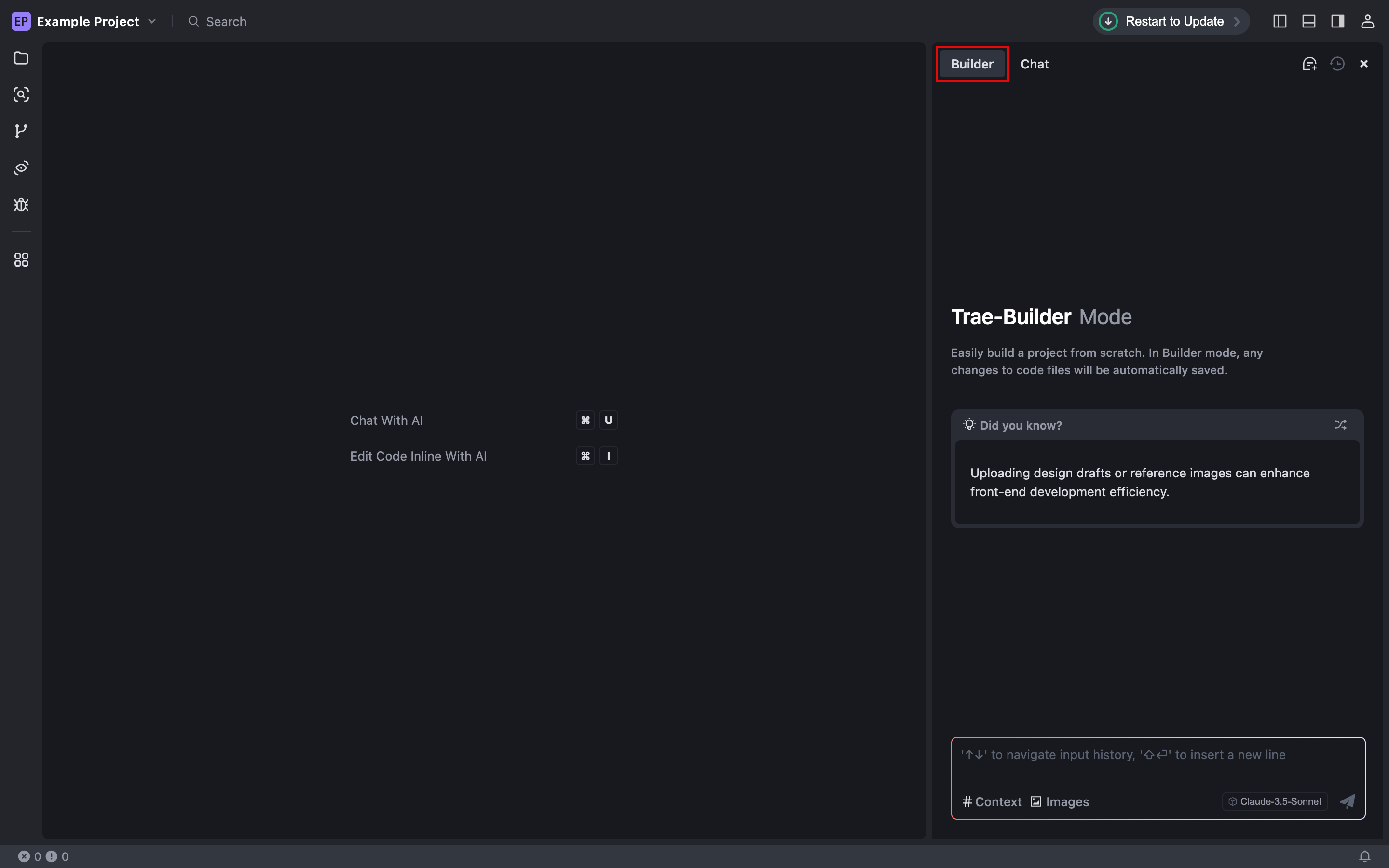Screen dimensions: 1389x868
Task: Click the send message paper plane icon
Action: point(1347,801)
